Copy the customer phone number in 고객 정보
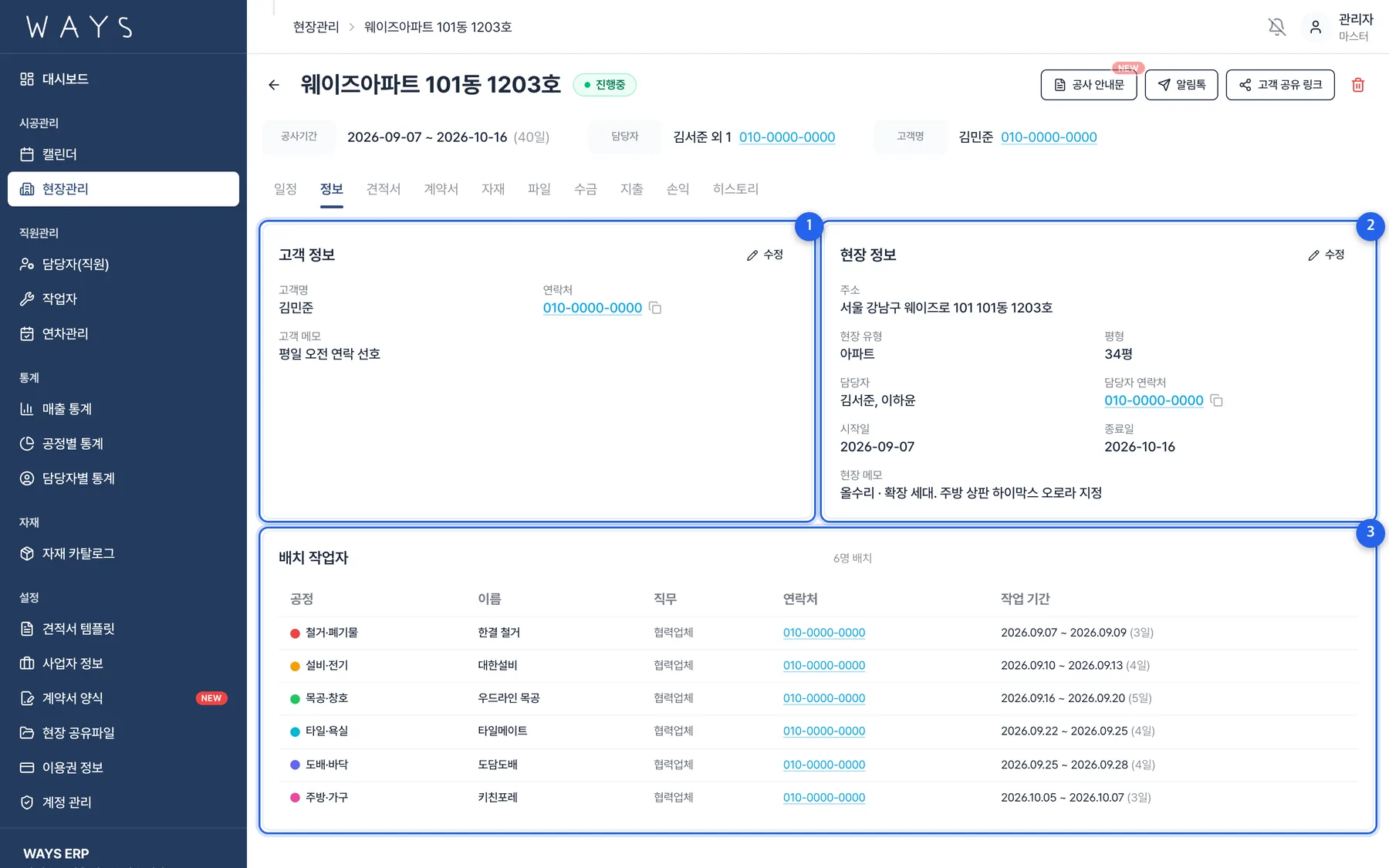This screenshot has width=1389, height=868. click(655, 308)
